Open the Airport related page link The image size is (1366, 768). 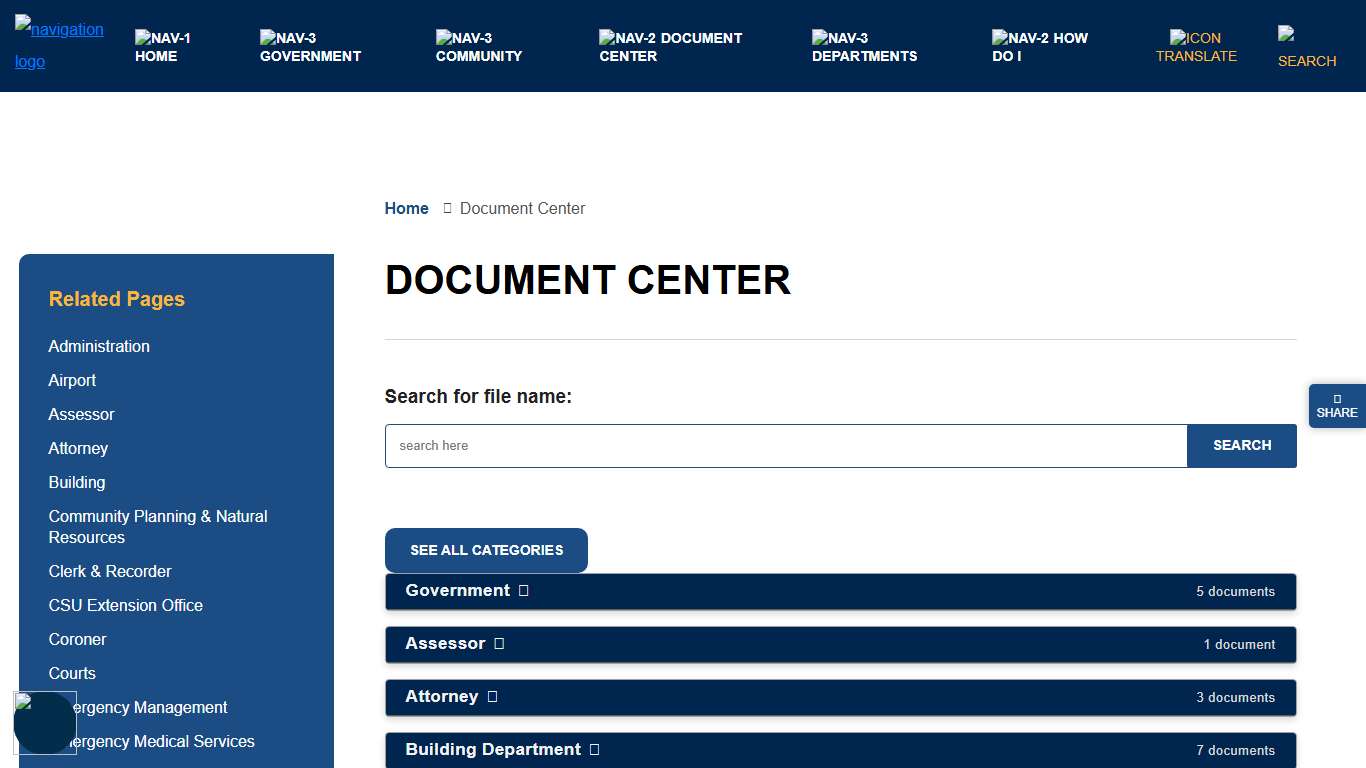point(72,380)
